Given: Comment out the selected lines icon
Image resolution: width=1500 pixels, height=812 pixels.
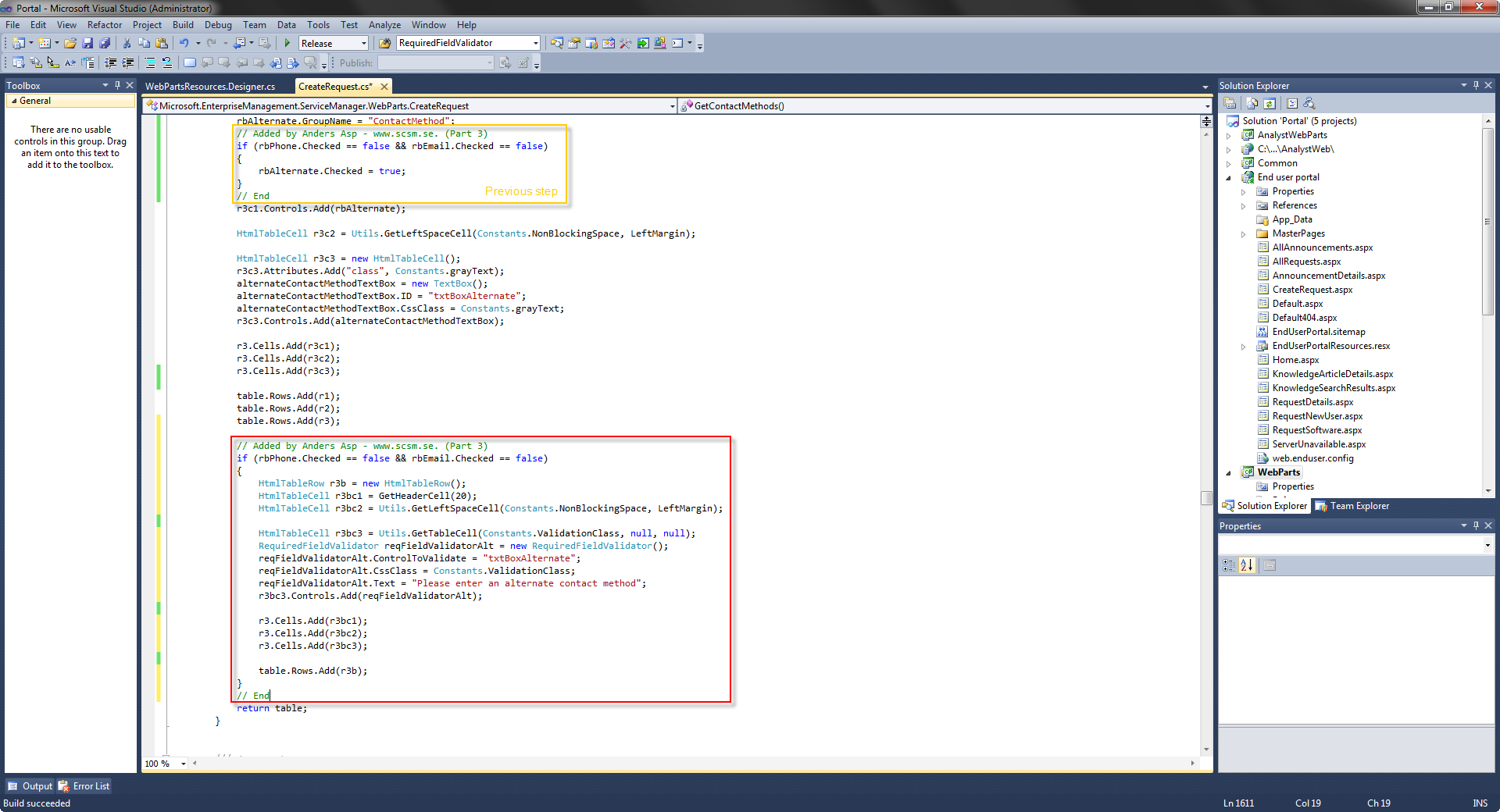Looking at the screenshot, I should 150,62.
